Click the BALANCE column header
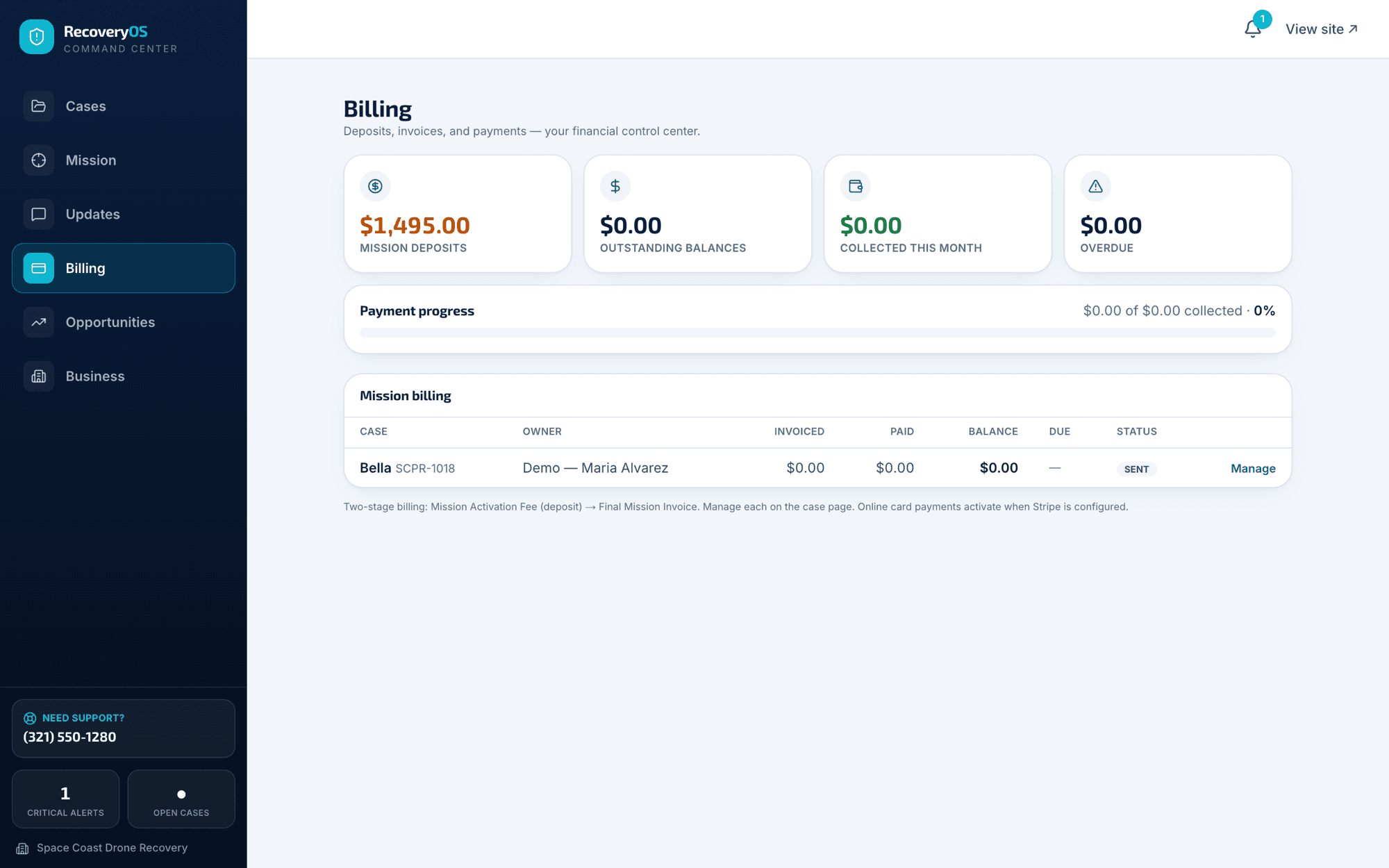 pos(993,431)
